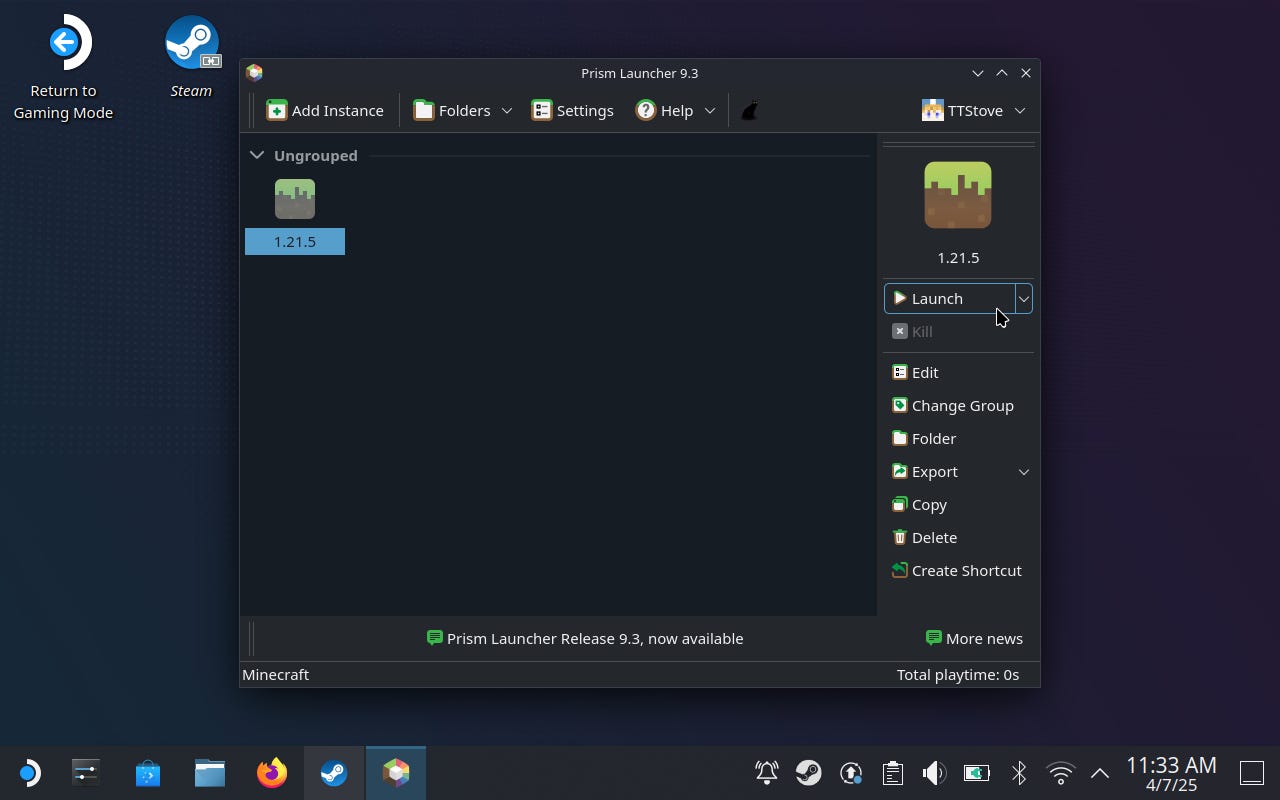This screenshot has height=800, width=1280.
Task: Show hidden system tray icons
Action: (1100, 772)
